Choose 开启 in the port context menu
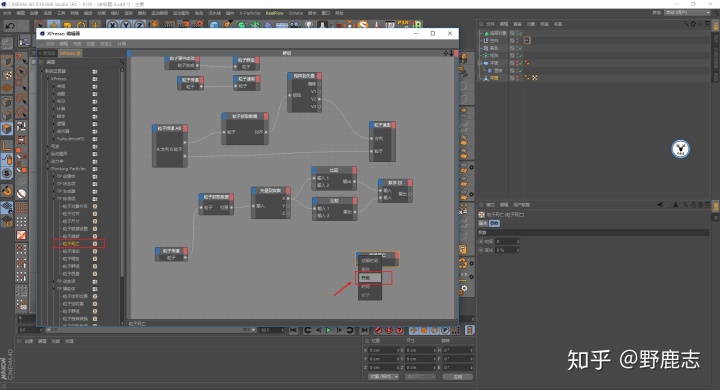The image size is (720, 390). [x=370, y=278]
